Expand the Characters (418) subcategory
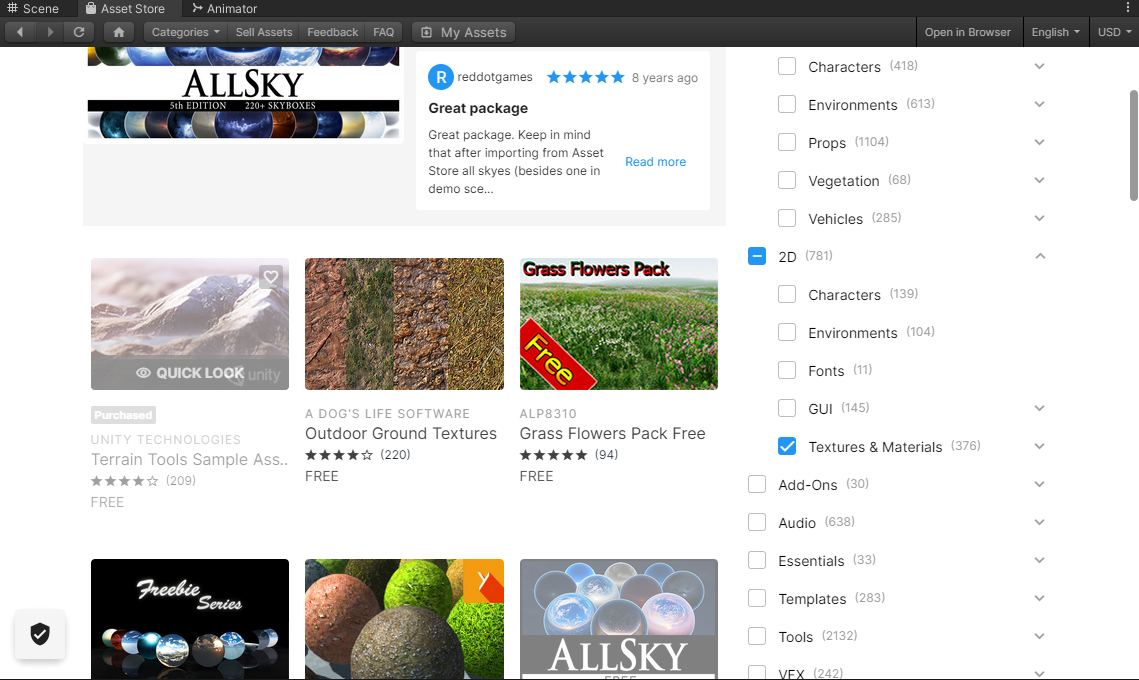The image size is (1139, 680). coord(1039,66)
